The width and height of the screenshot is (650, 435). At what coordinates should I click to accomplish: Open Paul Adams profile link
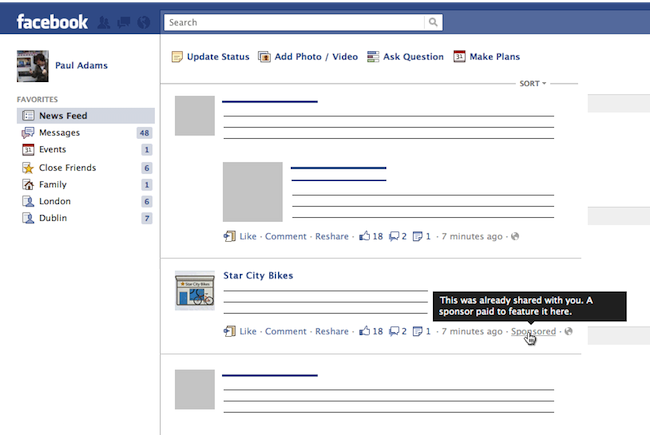81,66
